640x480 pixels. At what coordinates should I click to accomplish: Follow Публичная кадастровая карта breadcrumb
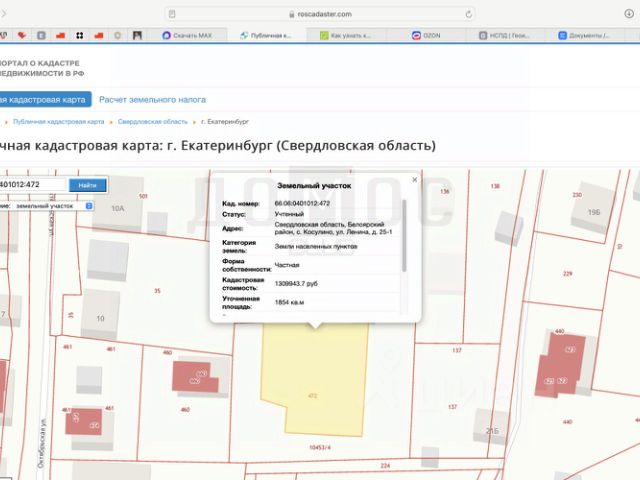58,122
